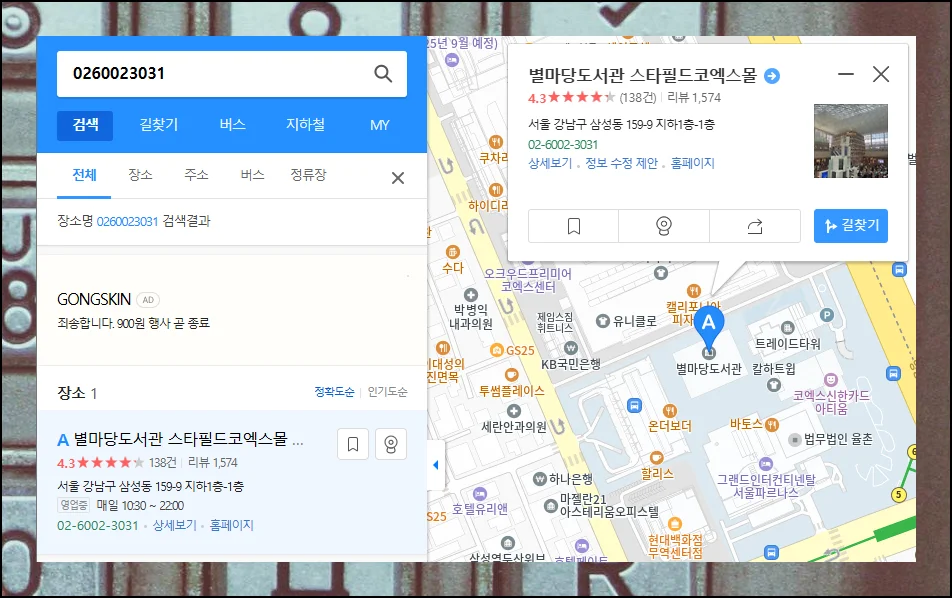
Task: Click the blue arrow icon beside popup title
Action: (772, 76)
